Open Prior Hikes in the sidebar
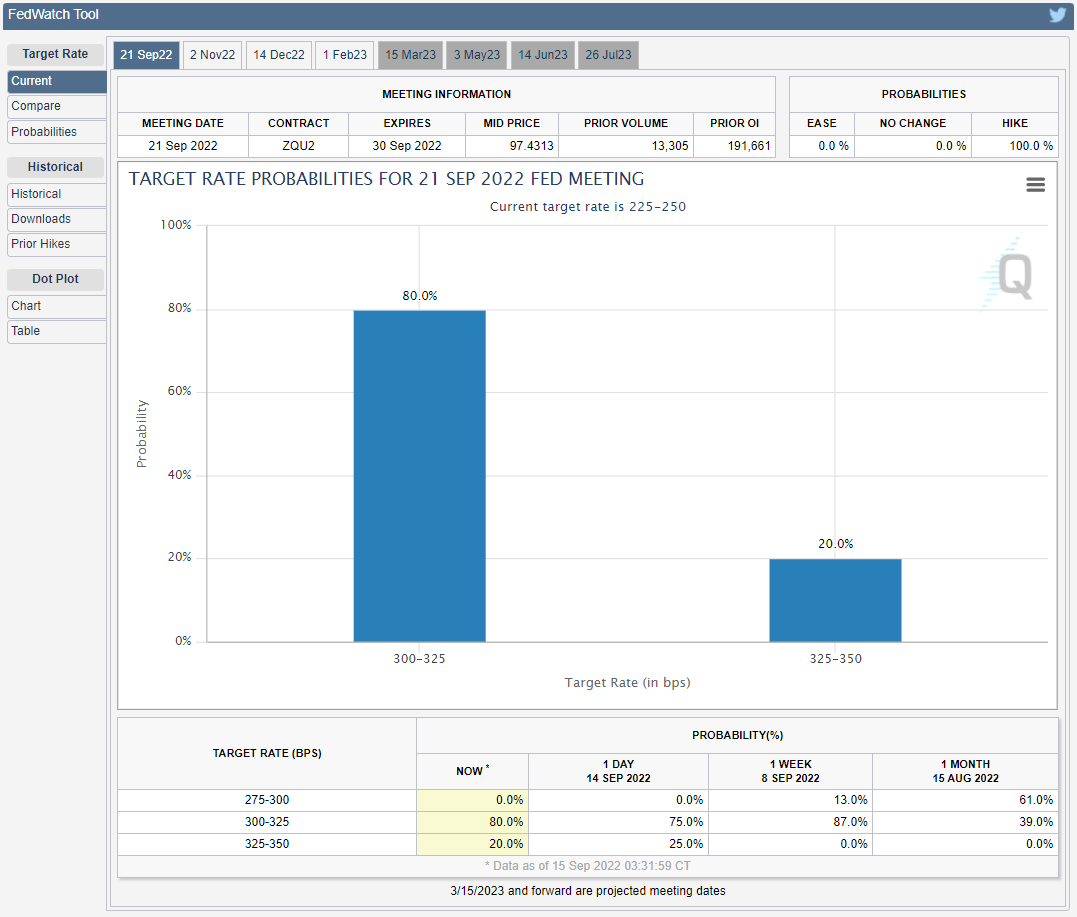This screenshot has height=917, width=1077. tap(56, 244)
